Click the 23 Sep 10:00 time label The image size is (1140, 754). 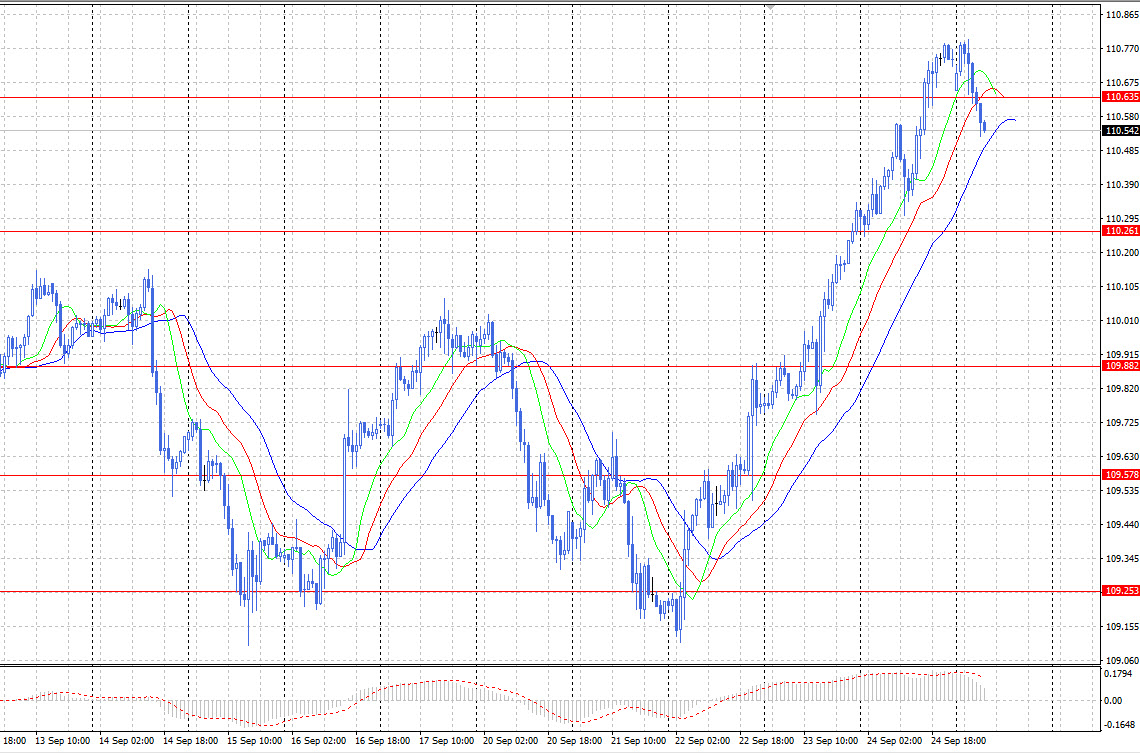point(830,740)
